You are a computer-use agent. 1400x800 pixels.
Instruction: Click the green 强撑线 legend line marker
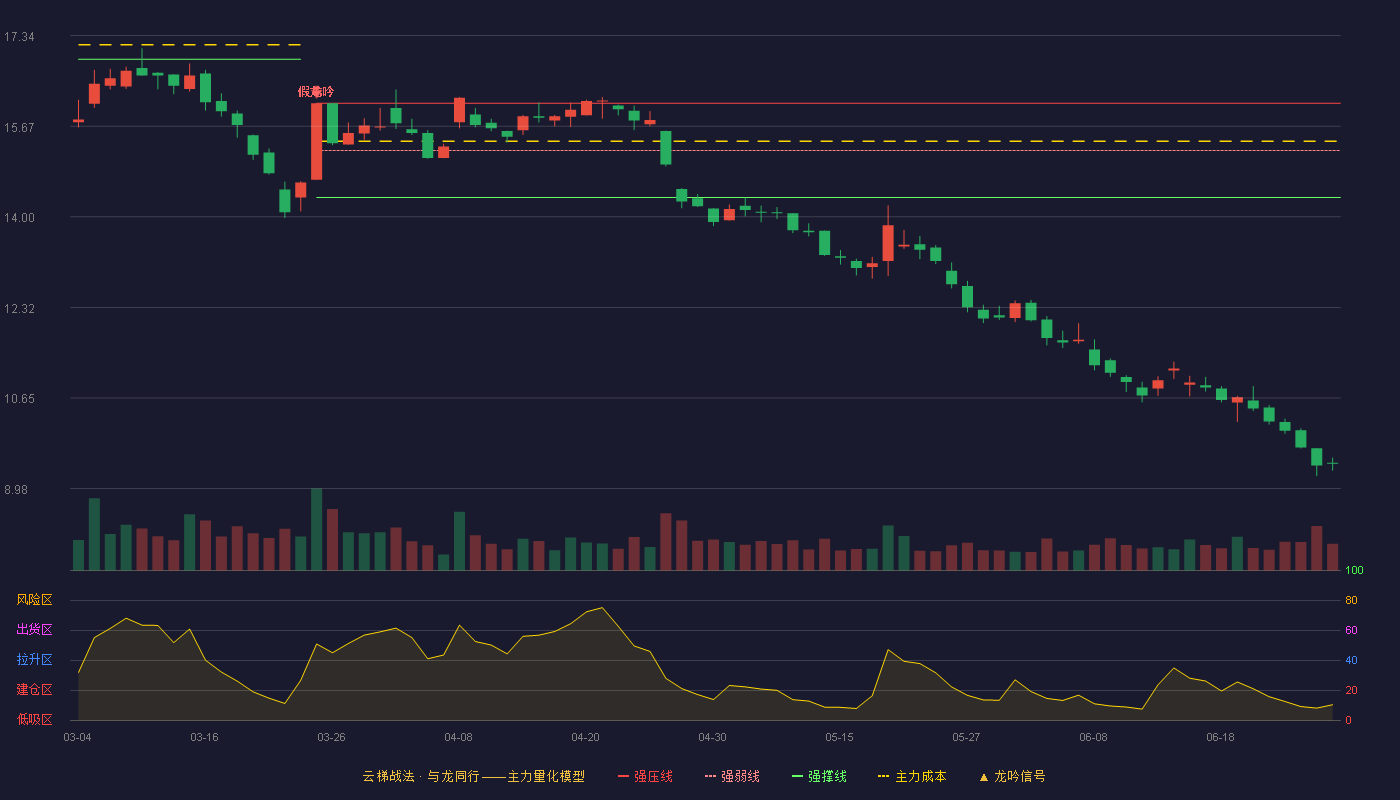pyautogui.click(x=798, y=776)
